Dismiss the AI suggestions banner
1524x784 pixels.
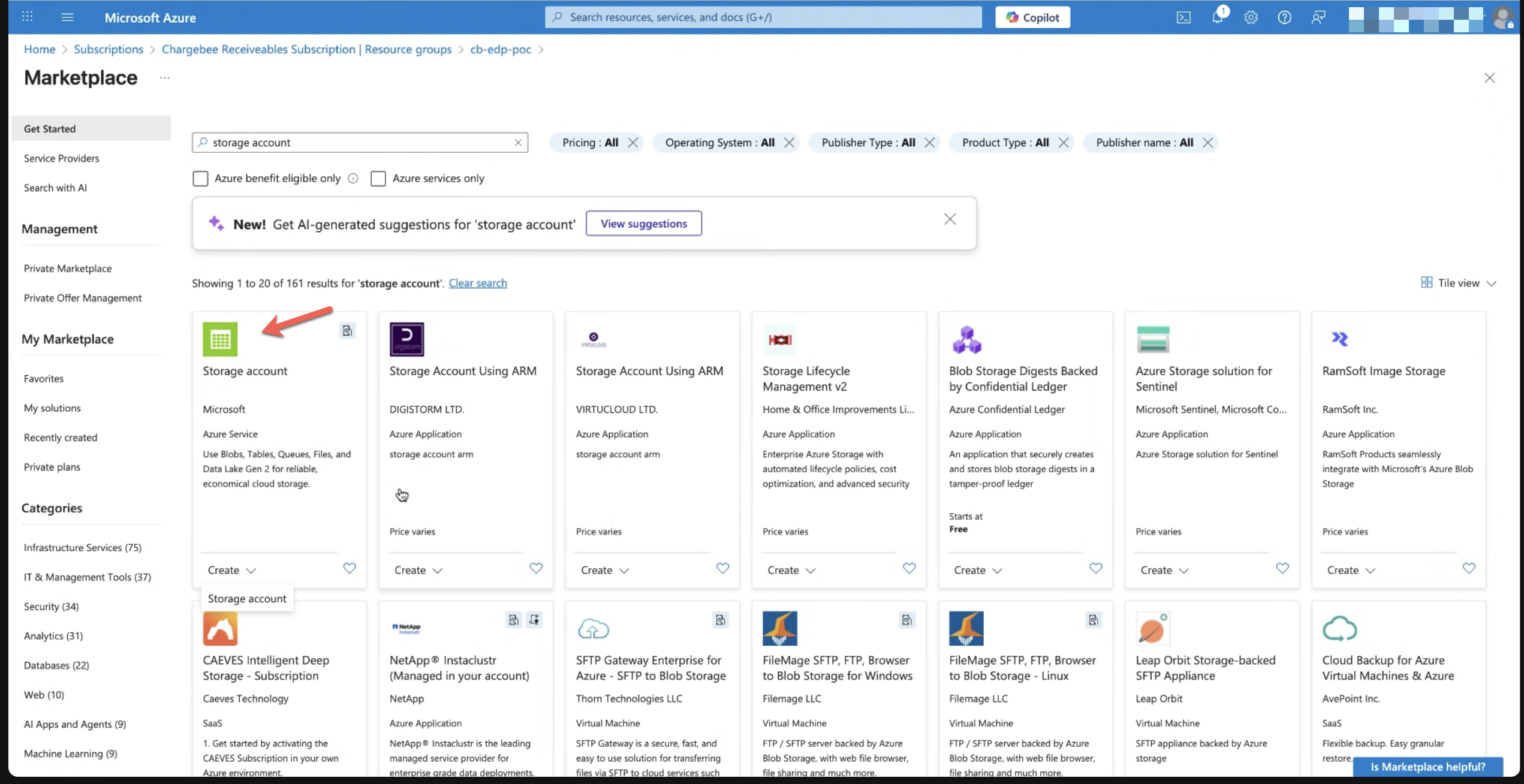pos(950,219)
